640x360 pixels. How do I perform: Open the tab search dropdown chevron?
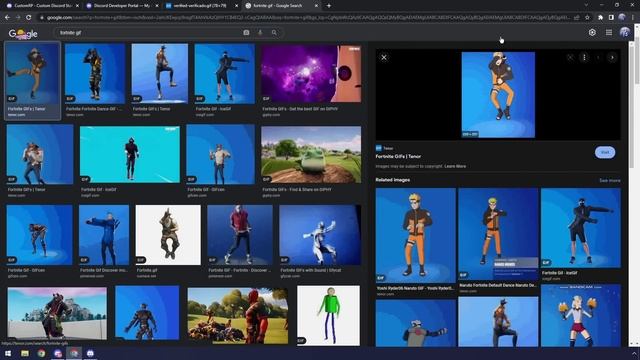586,5
